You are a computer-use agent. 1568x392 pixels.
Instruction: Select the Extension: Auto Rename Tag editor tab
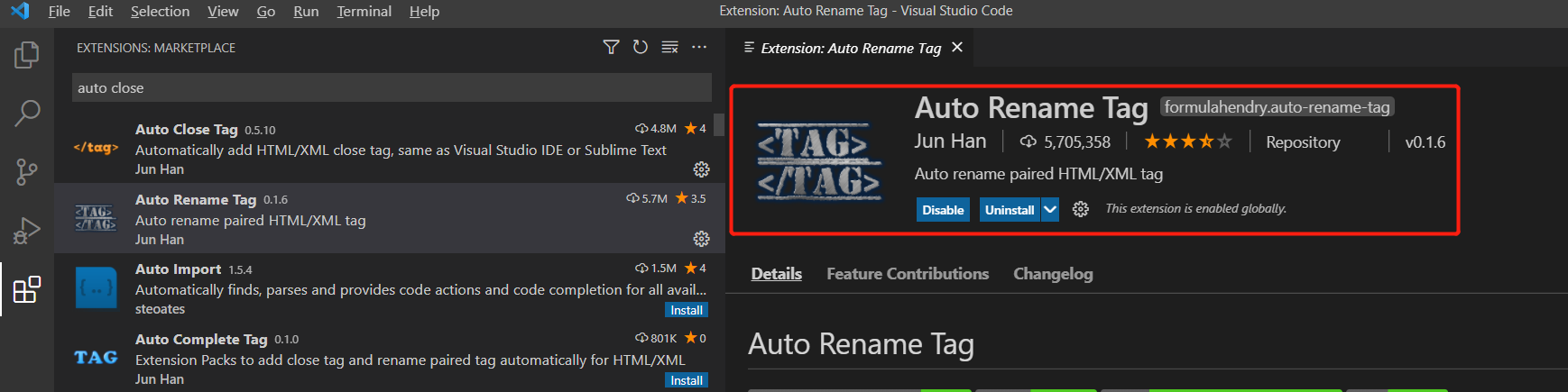[851, 48]
